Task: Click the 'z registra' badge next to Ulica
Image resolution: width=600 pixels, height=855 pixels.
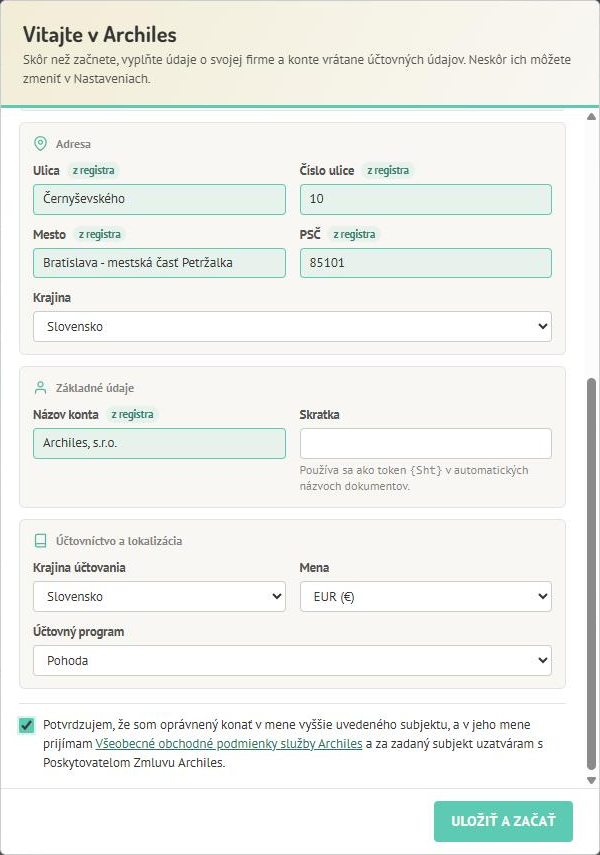Action: coord(94,170)
